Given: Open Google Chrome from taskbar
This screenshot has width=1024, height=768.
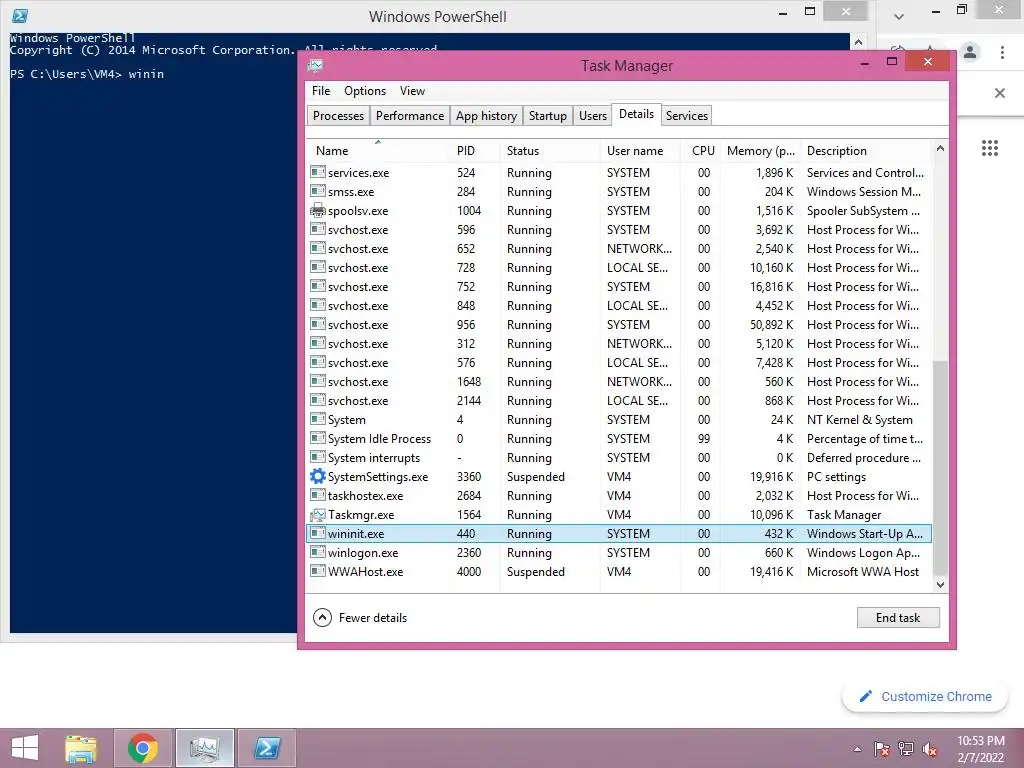Looking at the screenshot, I should pos(143,748).
